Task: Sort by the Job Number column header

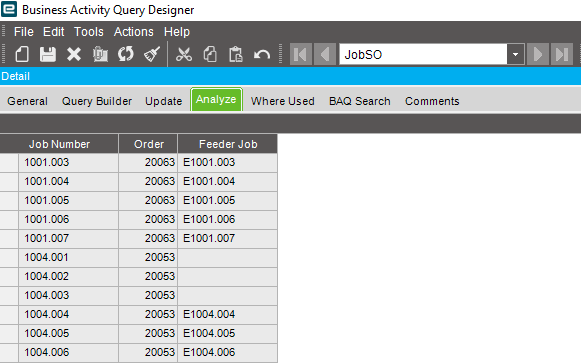Action: pyautogui.click(x=59, y=144)
